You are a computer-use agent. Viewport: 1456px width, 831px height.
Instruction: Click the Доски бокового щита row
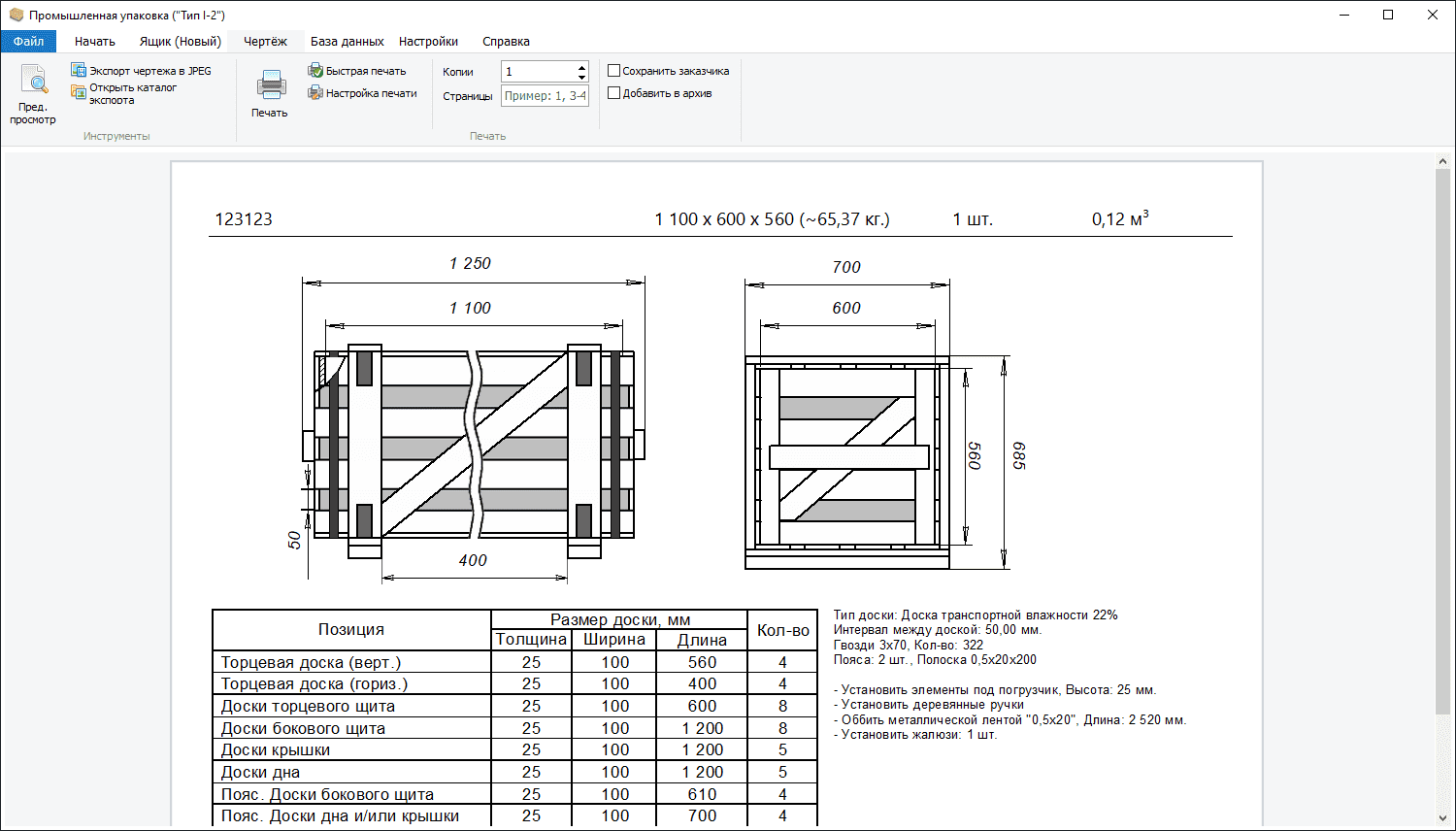tap(514, 728)
